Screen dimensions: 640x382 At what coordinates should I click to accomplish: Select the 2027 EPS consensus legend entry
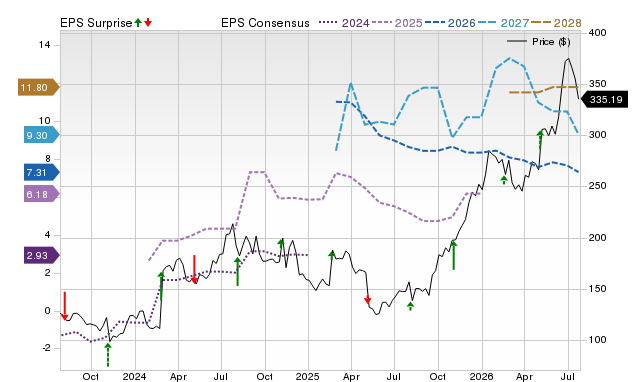point(503,23)
